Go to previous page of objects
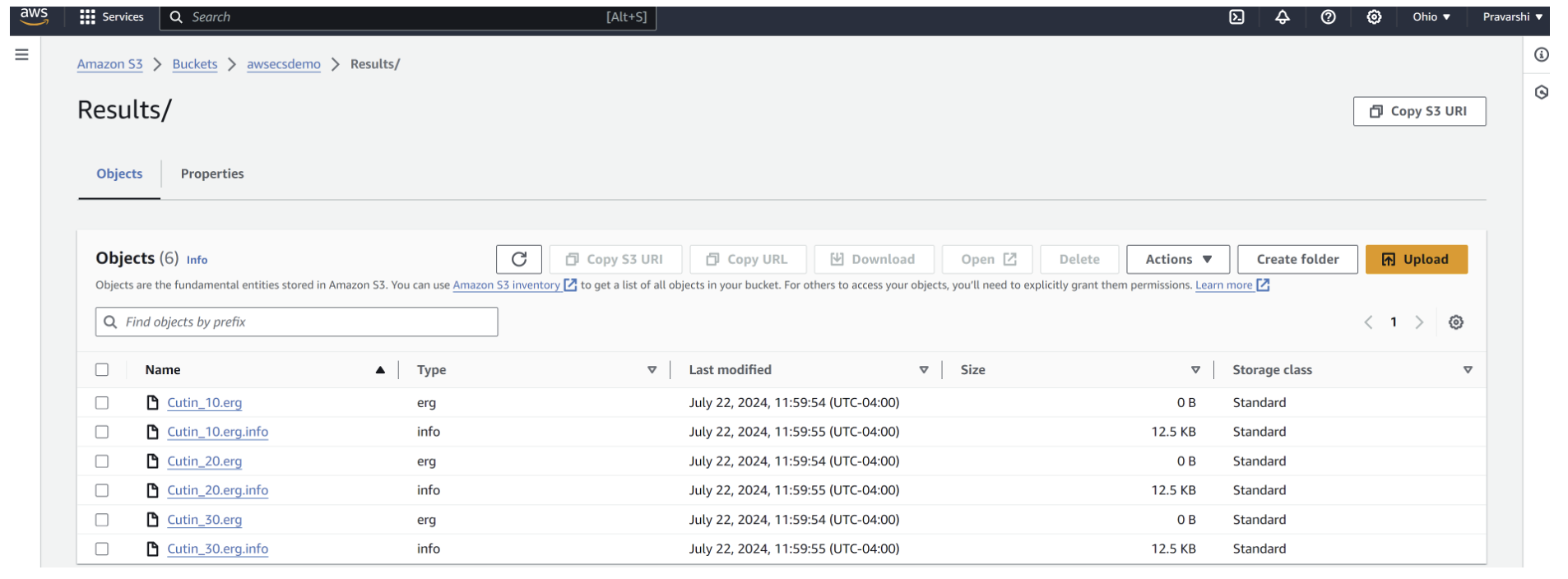 point(1368,322)
